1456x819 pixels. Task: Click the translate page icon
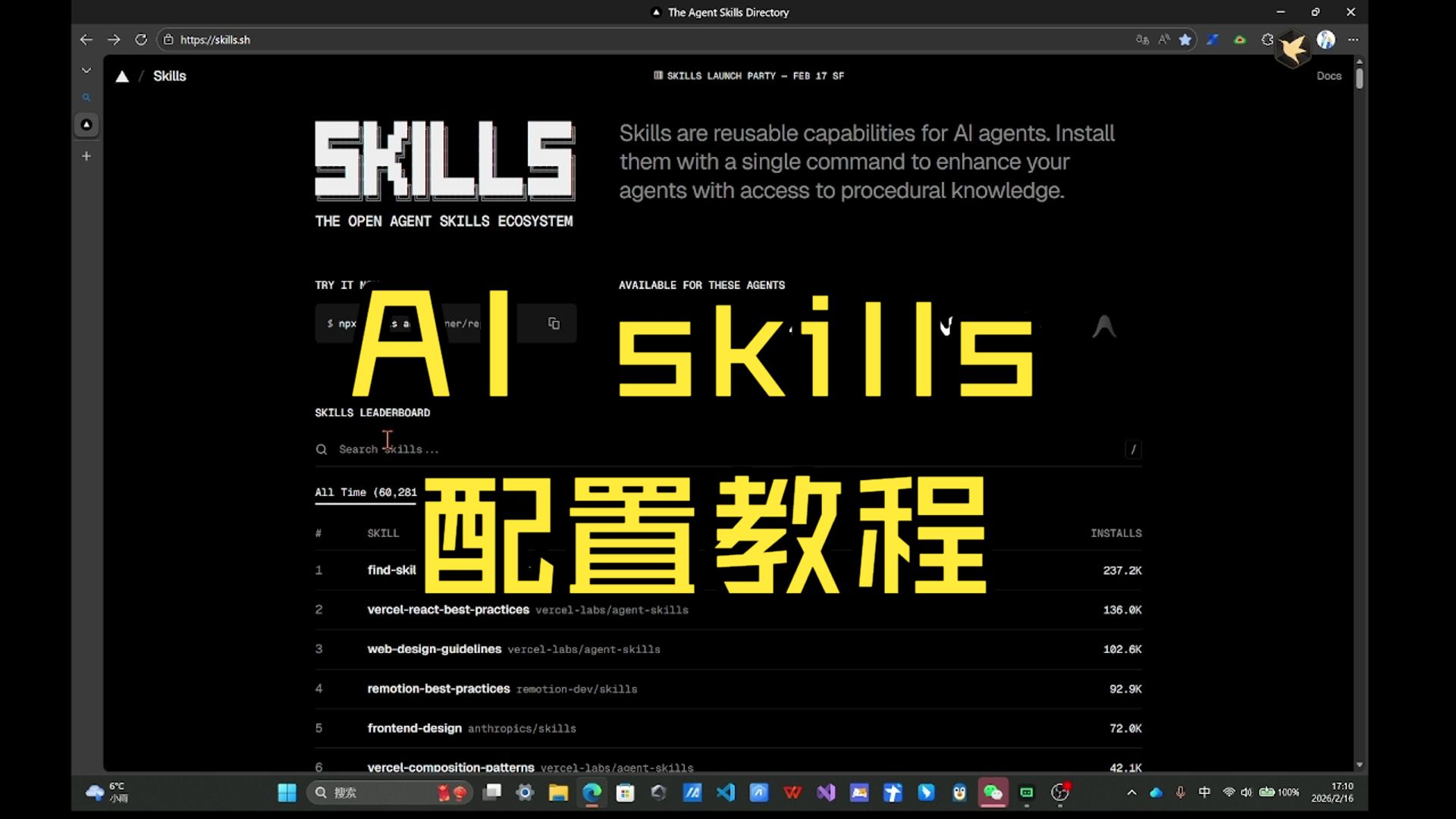[x=1142, y=39]
